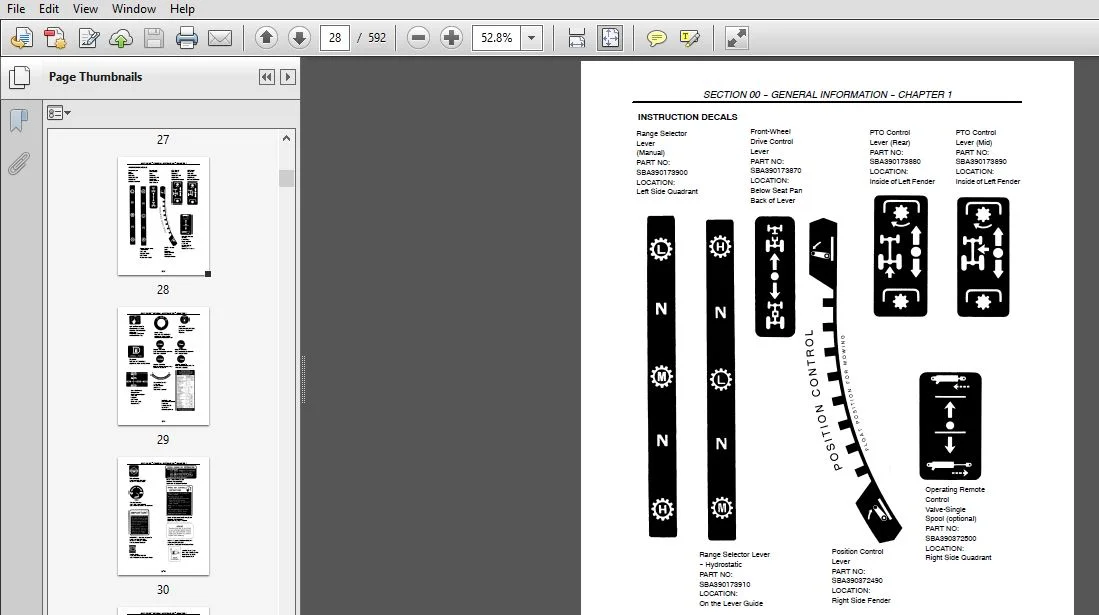Select the Highlight text tool
This screenshot has height=615, width=1099.
(x=690, y=38)
